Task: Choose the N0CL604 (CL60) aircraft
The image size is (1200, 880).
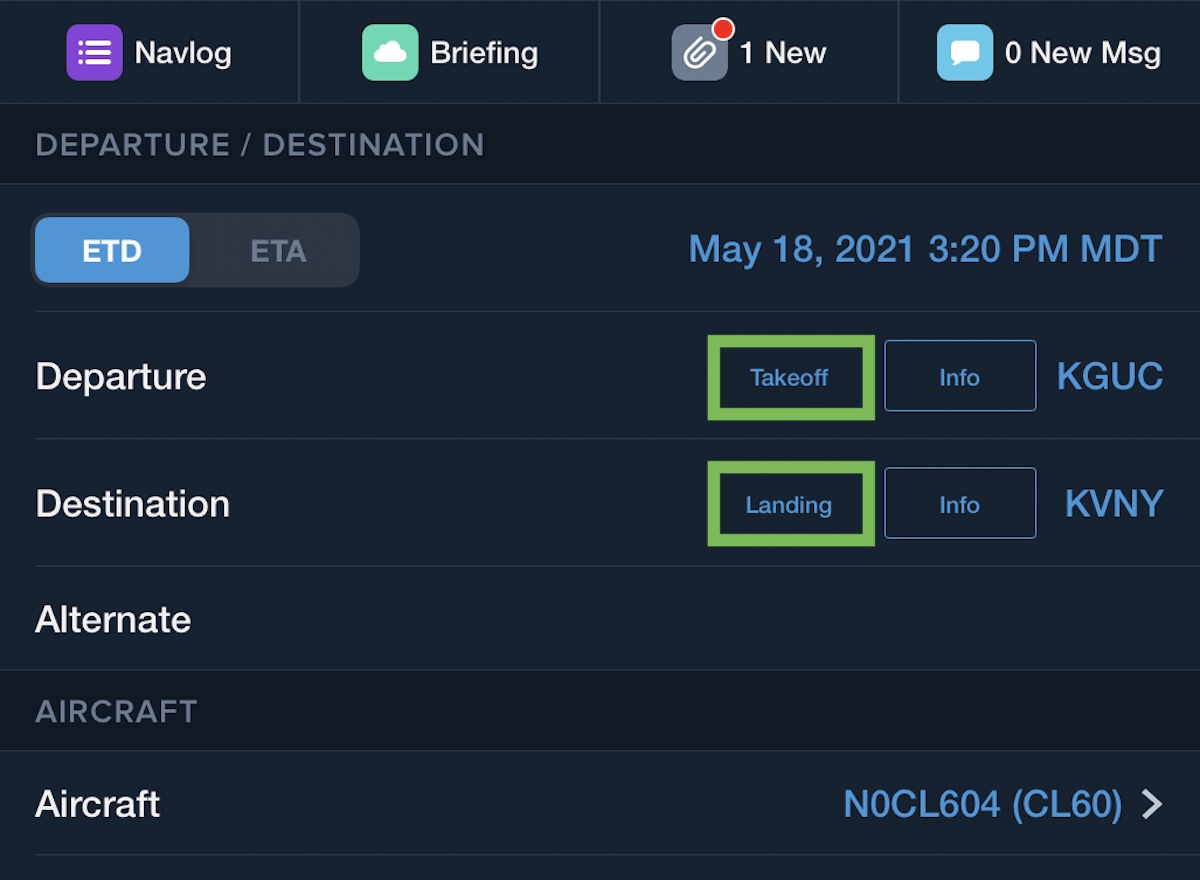Action: pos(982,804)
